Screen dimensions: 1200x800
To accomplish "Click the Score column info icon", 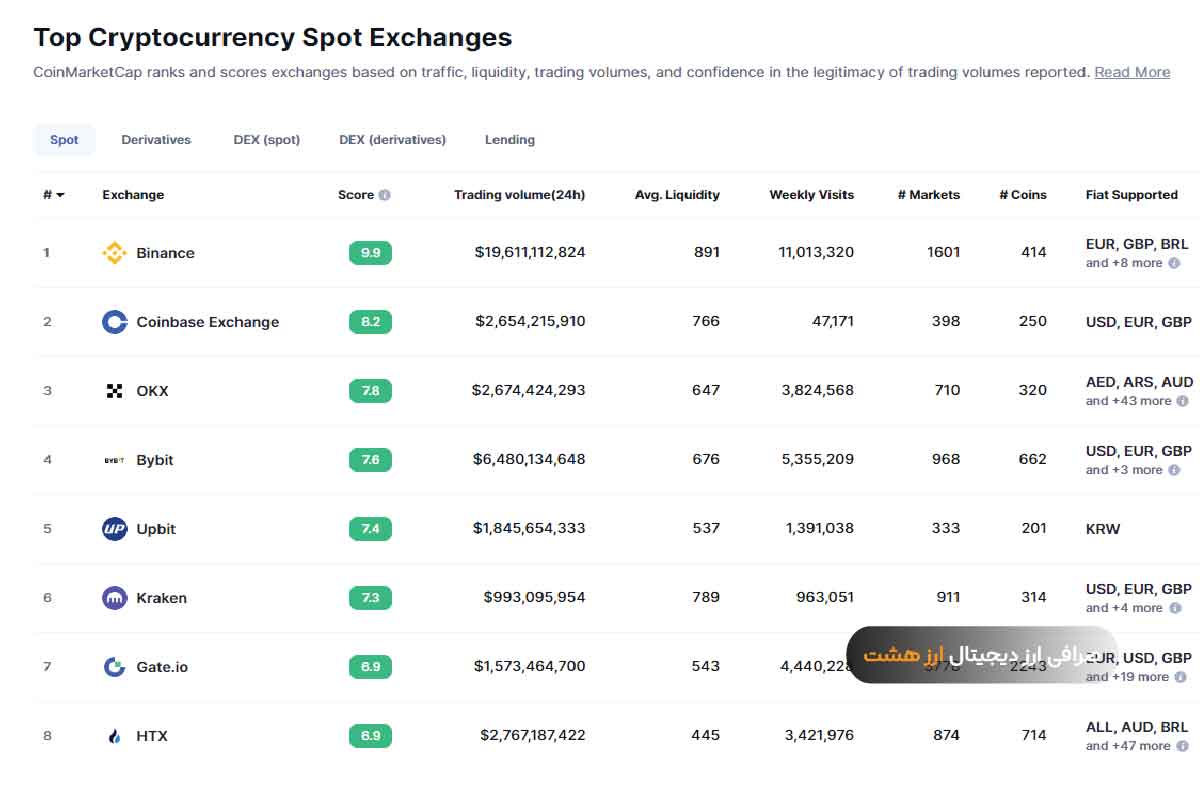I will [x=385, y=195].
